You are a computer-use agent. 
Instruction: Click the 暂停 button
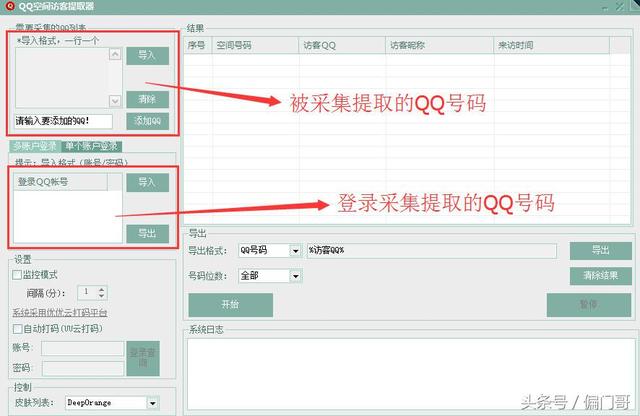[589, 305]
